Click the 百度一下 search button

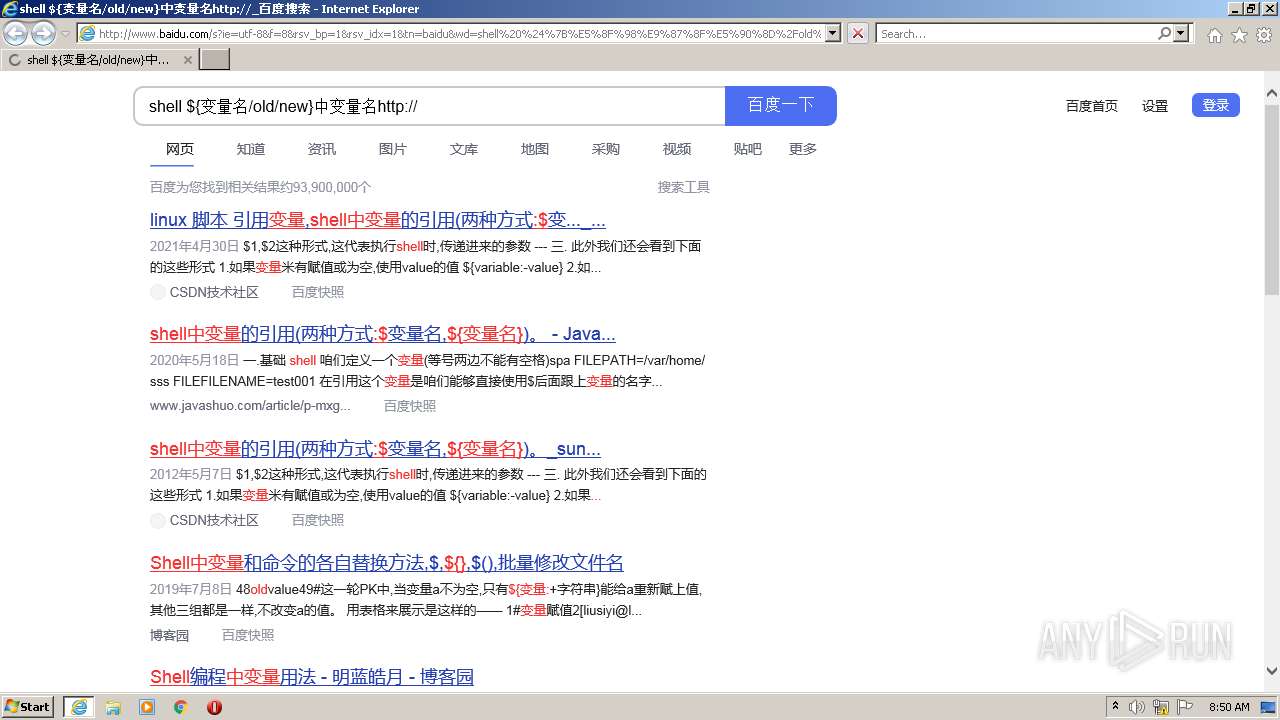(x=780, y=106)
